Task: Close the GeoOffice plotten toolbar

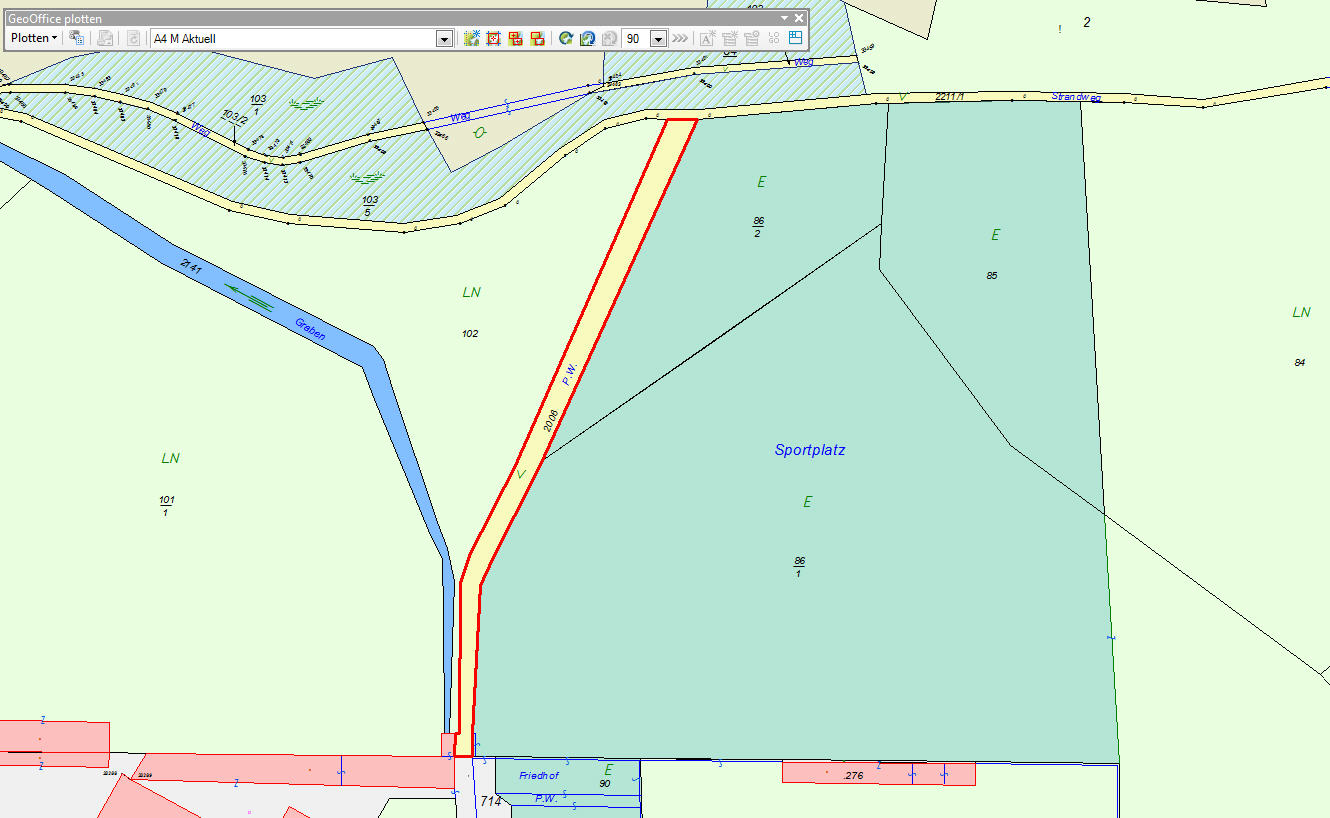Action: pos(799,18)
